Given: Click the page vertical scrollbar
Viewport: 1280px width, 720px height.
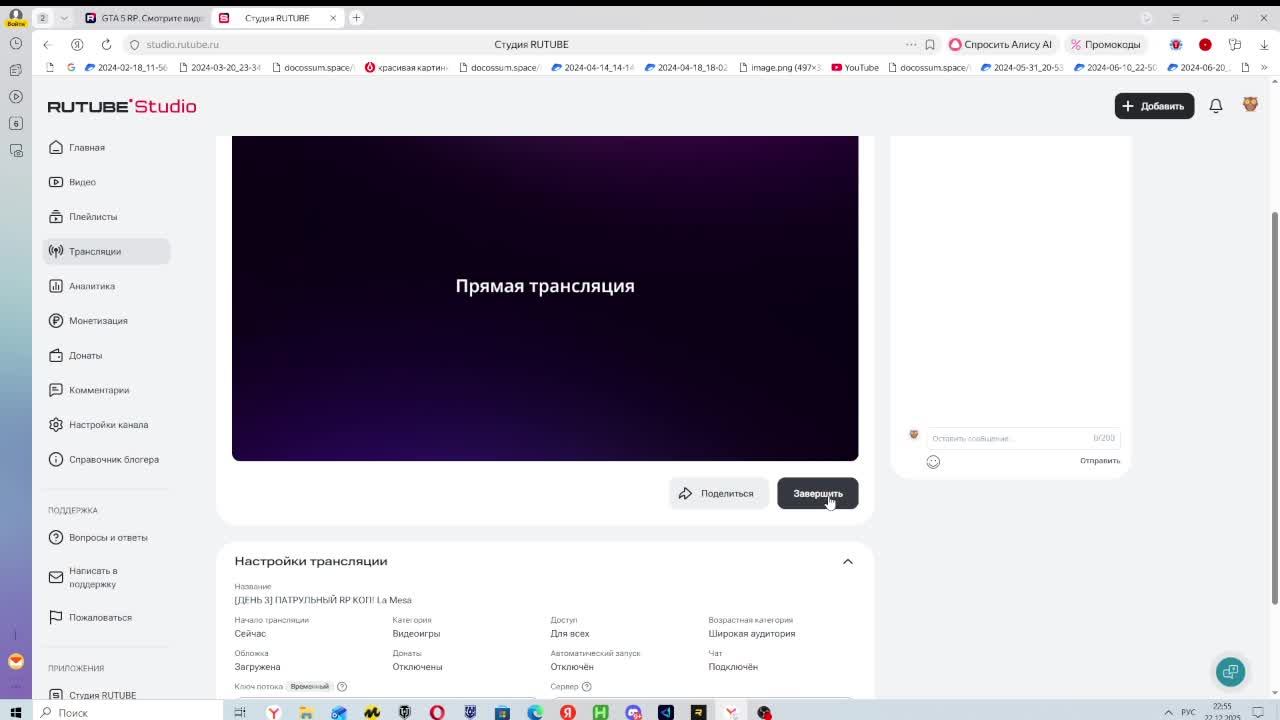Looking at the screenshot, I should [x=1274, y=408].
